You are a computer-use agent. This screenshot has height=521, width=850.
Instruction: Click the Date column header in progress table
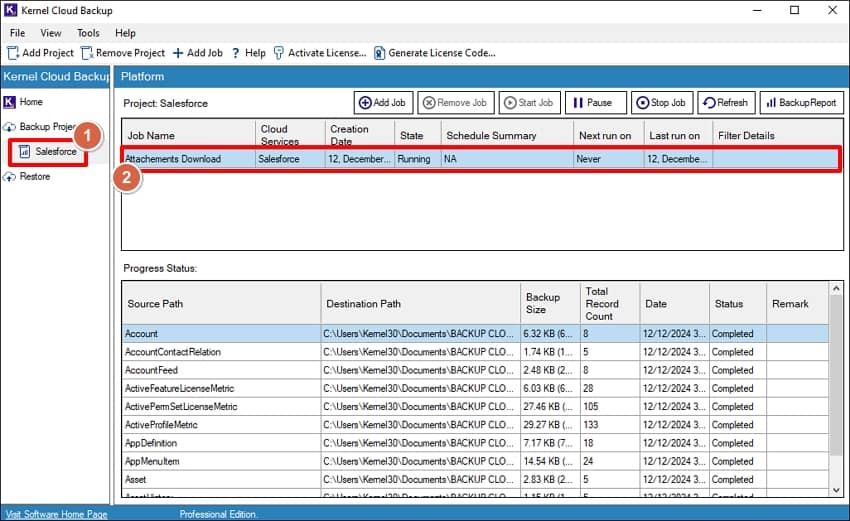674,304
